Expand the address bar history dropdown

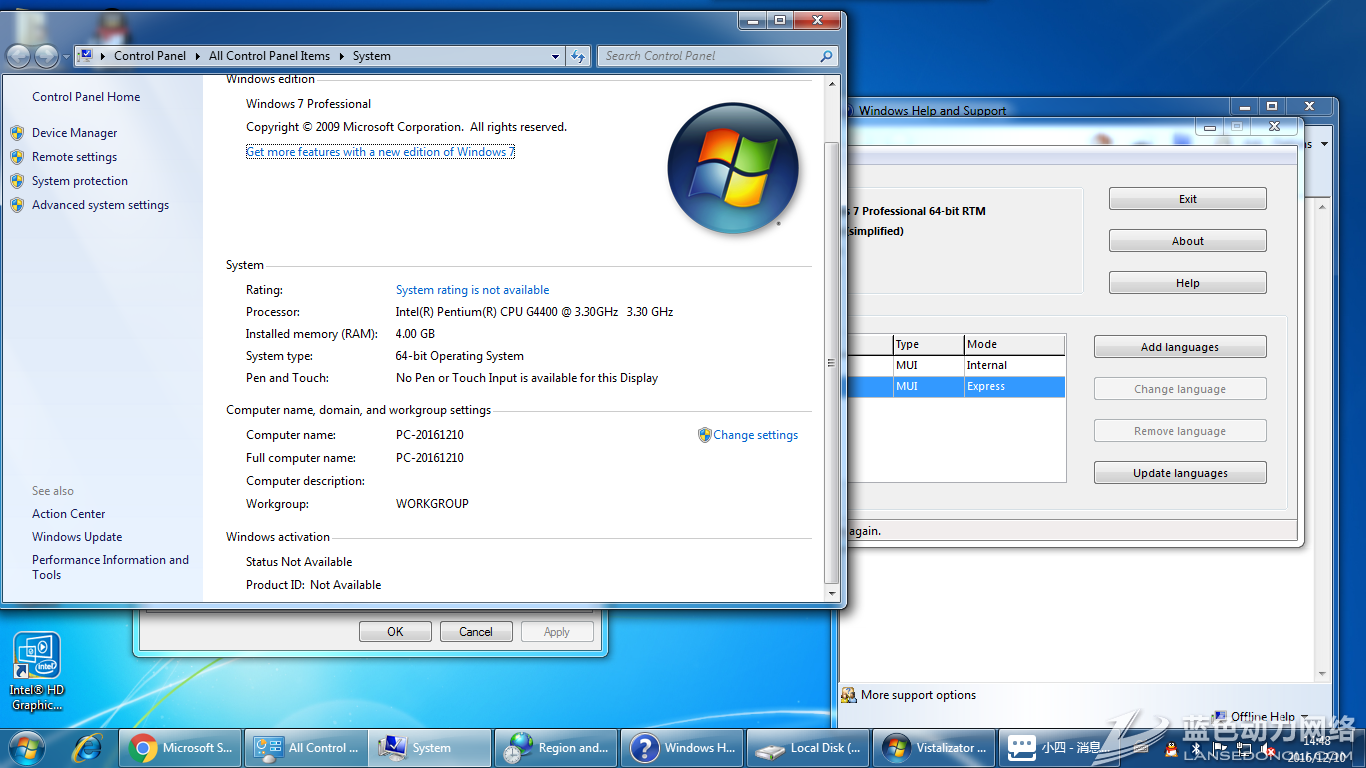[x=556, y=56]
